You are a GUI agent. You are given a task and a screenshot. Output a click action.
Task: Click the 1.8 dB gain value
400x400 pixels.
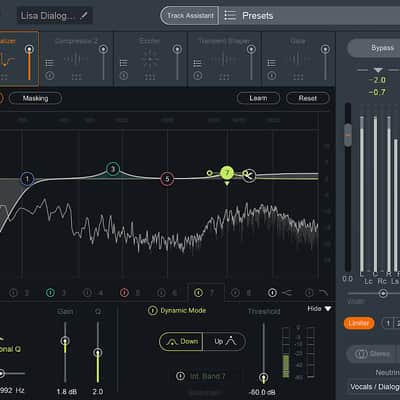66,392
